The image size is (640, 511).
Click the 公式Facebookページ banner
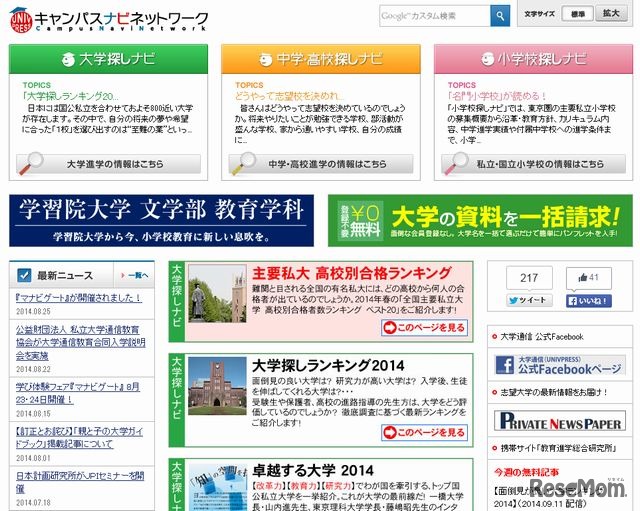pos(560,365)
